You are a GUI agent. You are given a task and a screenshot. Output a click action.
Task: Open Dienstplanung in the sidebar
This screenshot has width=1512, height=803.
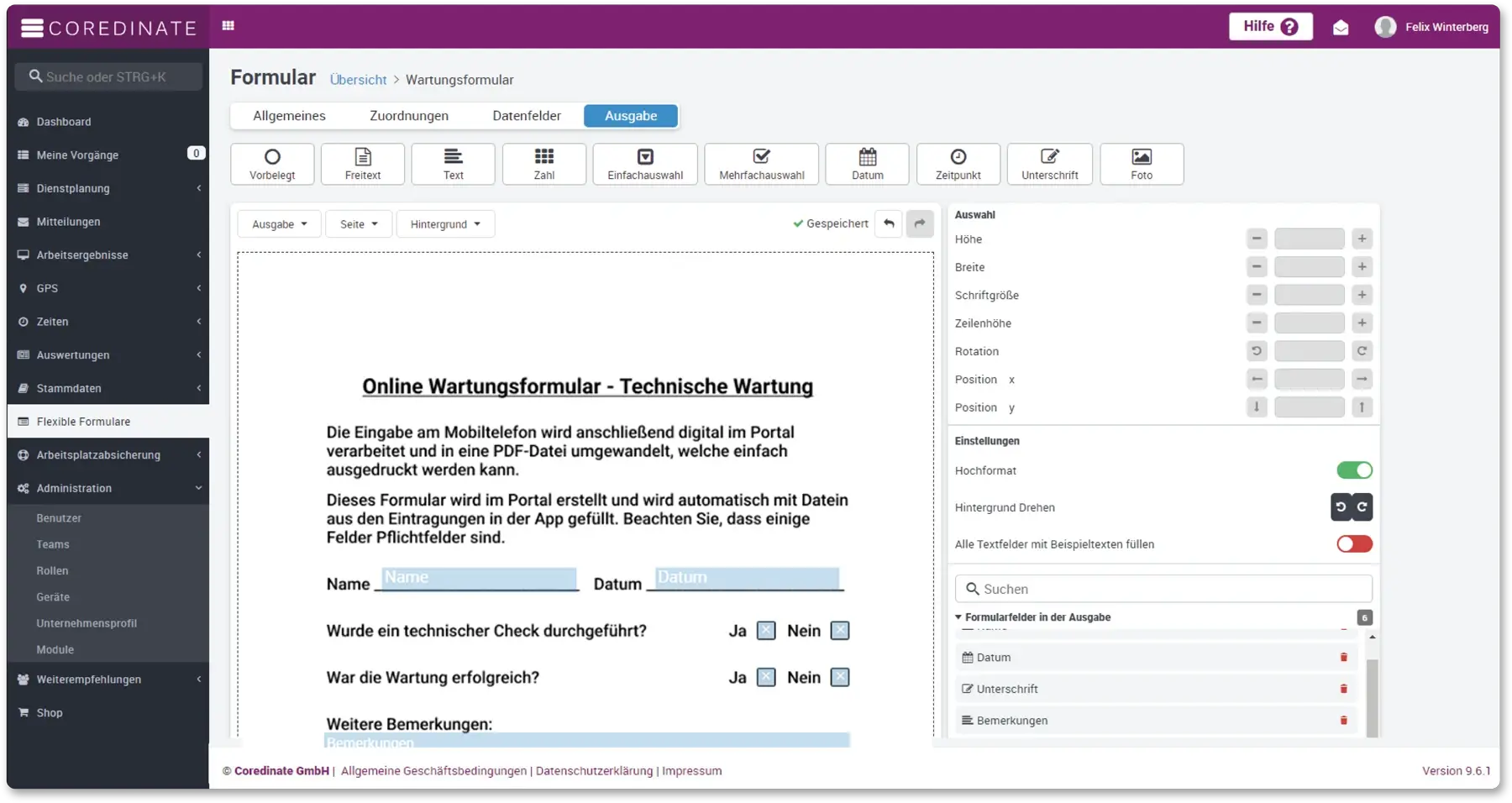pyautogui.click(x=73, y=188)
